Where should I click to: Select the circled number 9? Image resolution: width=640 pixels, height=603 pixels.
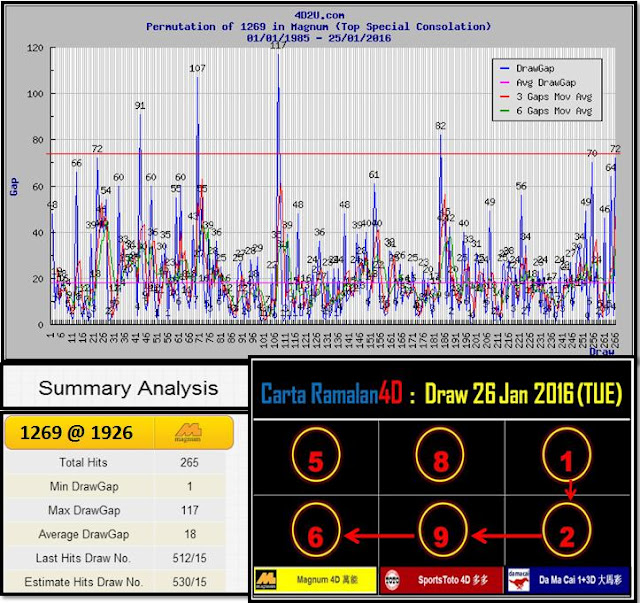tap(442, 531)
